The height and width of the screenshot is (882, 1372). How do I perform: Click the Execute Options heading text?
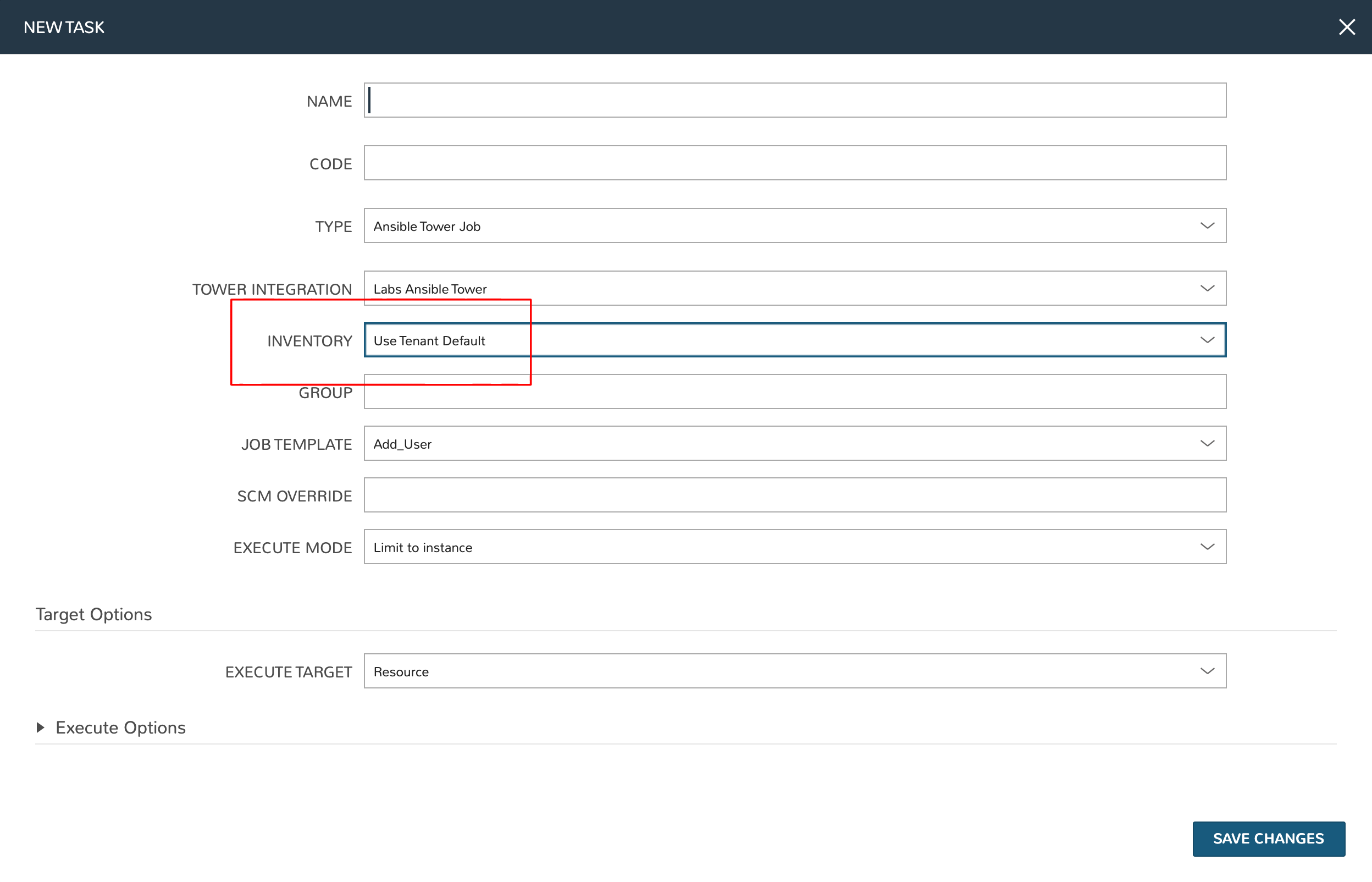[120, 727]
